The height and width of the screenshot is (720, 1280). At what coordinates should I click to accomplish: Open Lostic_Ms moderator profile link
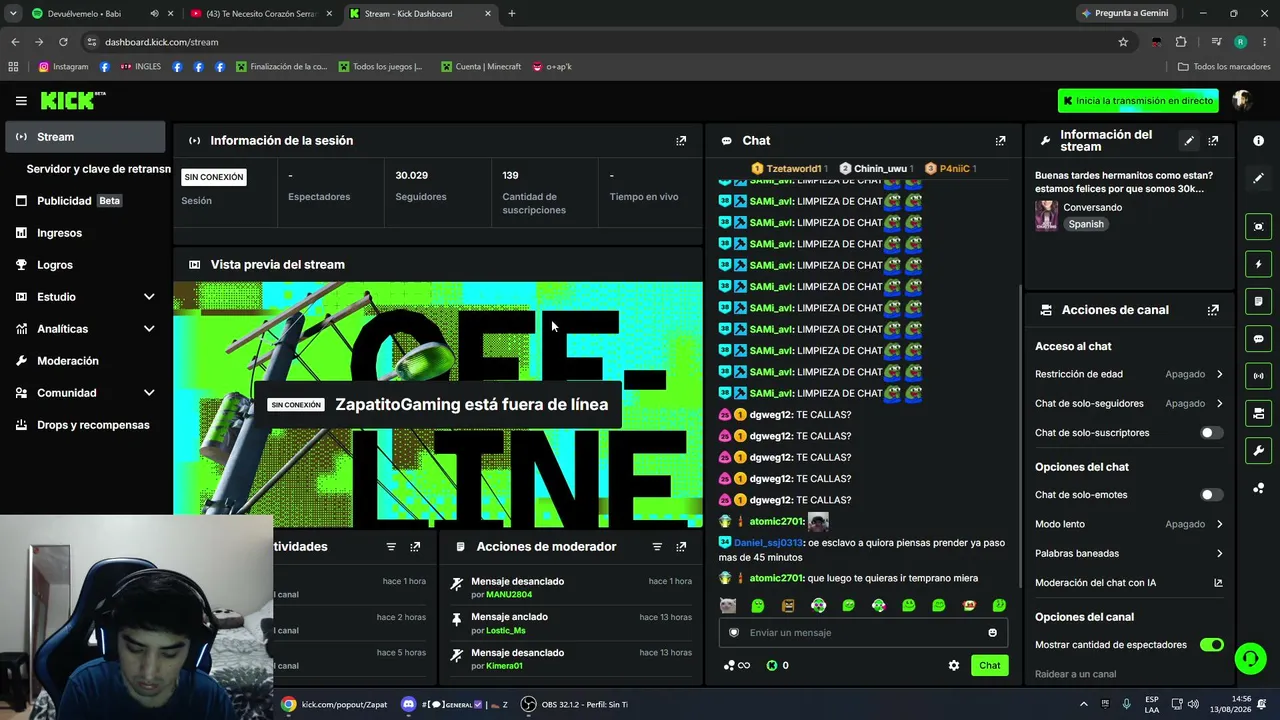click(x=505, y=631)
